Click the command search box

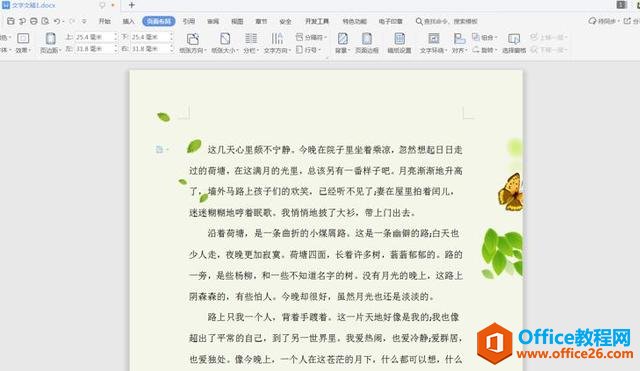click(447, 21)
